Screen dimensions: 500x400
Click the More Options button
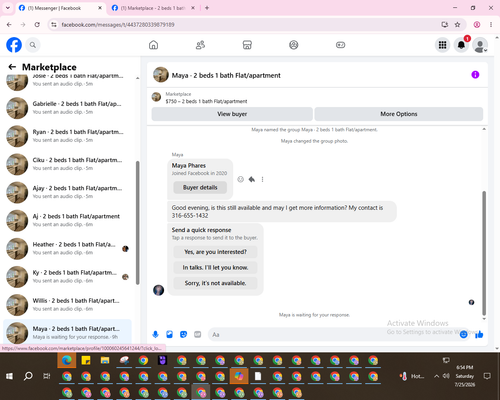click(x=399, y=114)
